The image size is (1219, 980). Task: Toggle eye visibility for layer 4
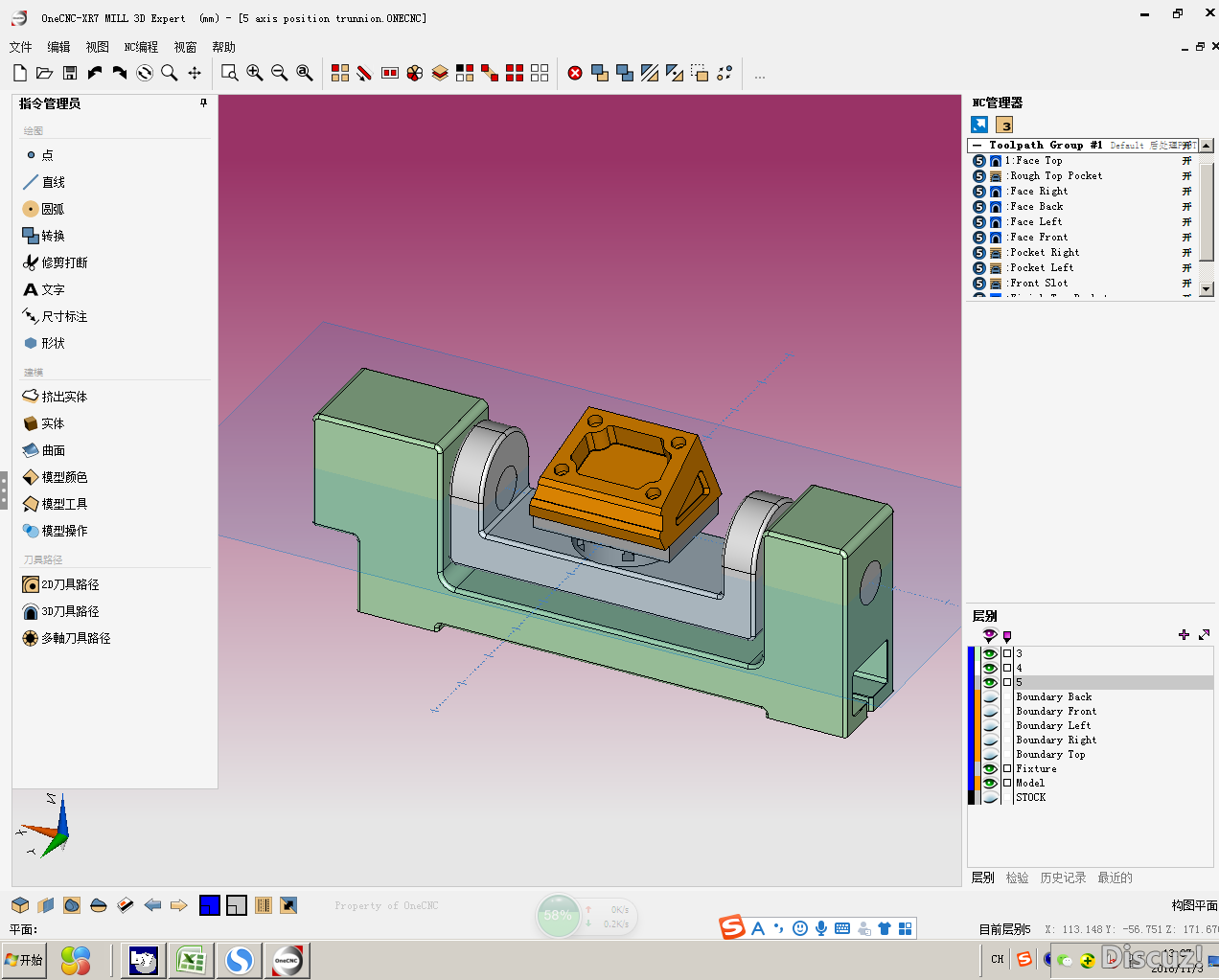pyautogui.click(x=990, y=668)
